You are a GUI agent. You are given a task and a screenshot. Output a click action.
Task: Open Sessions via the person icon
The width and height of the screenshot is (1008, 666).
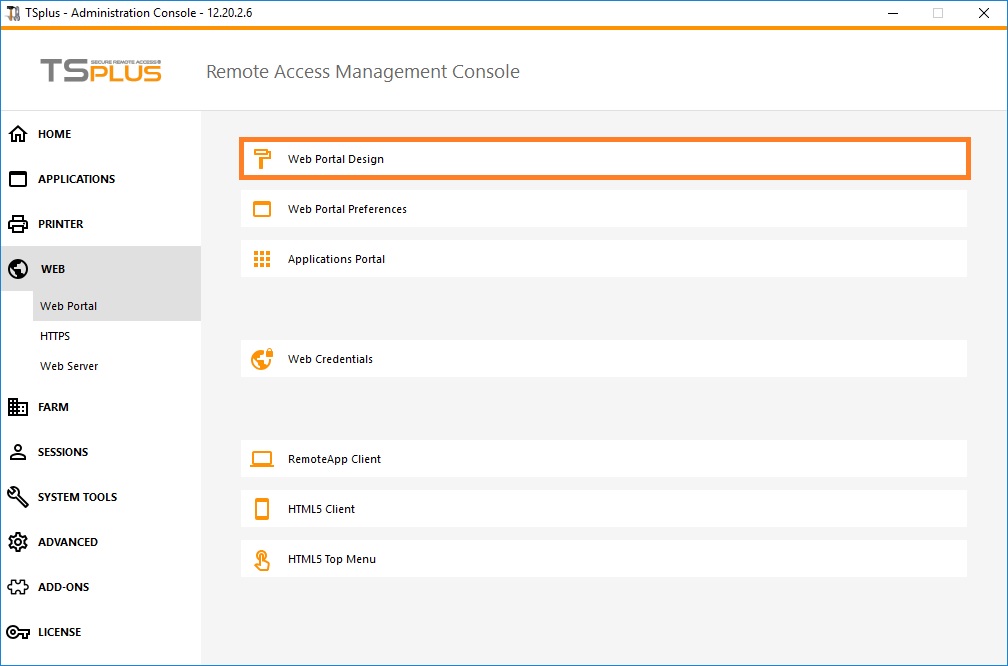click(18, 452)
